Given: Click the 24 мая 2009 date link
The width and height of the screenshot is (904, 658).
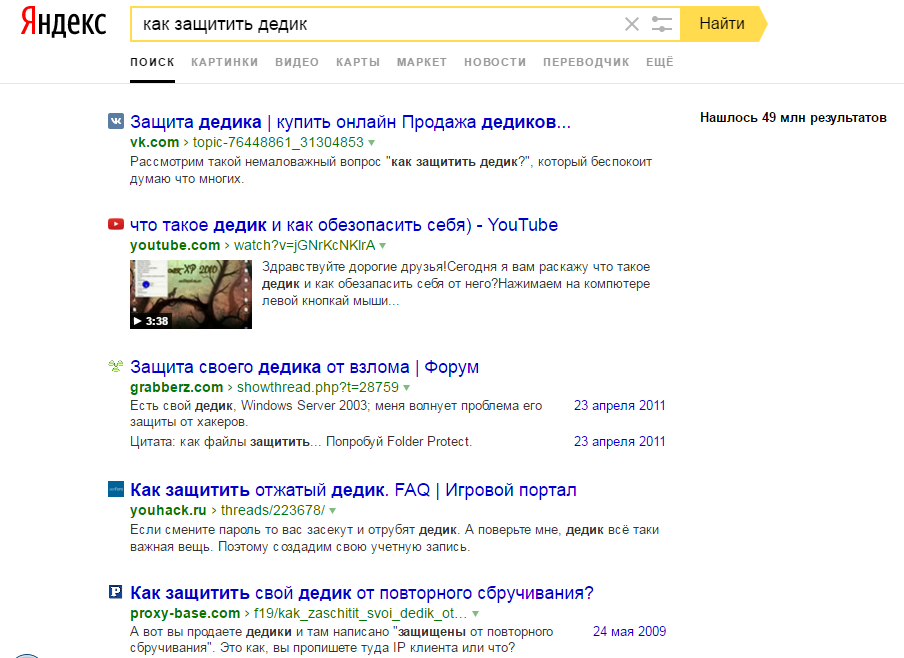Looking at the screenshot, I should (630, 631).
